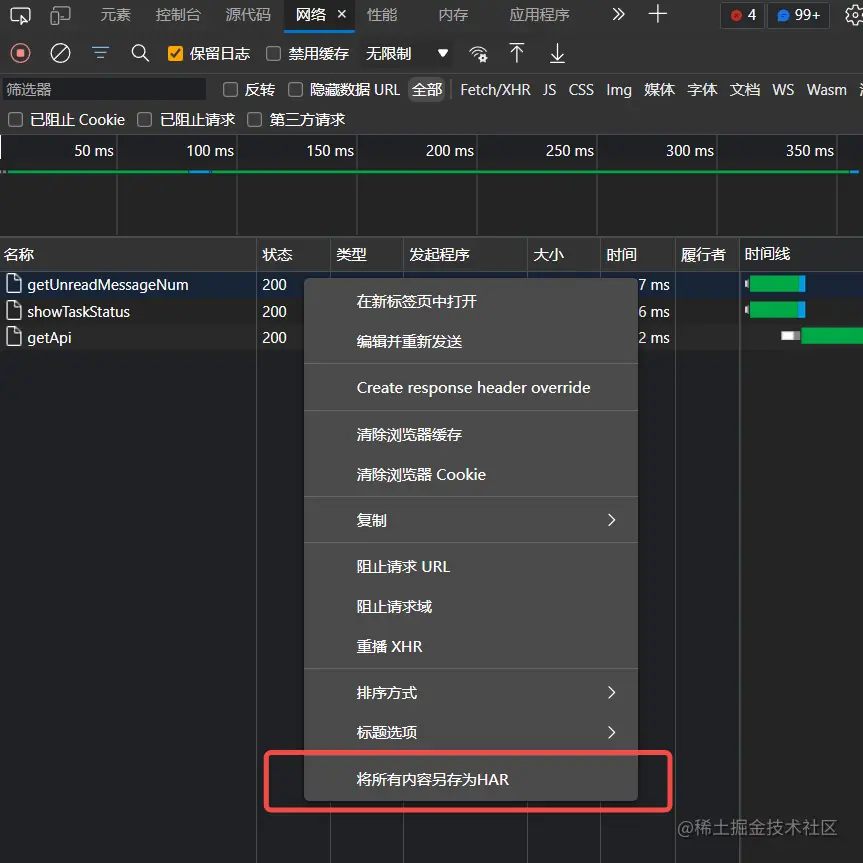Filter requests by 媒体
This screenshot has width=863, height=863.
coord(659,89)
